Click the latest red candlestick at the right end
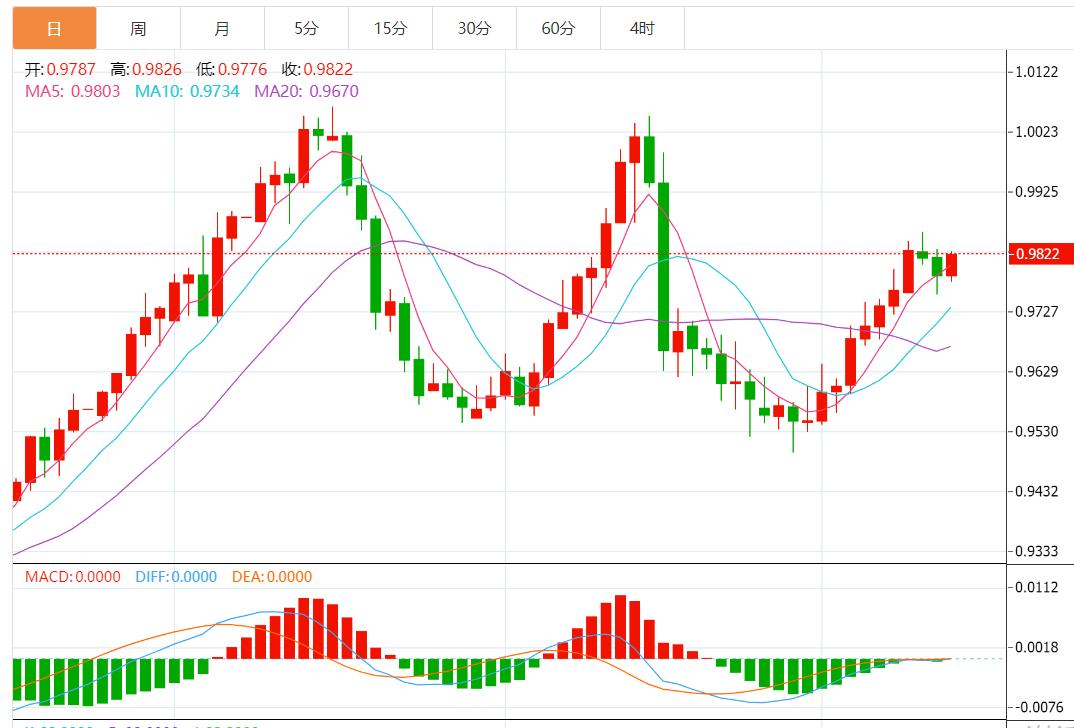This screenshot has width=1074, height=728. pyautogui.click(x=951, y=265)
